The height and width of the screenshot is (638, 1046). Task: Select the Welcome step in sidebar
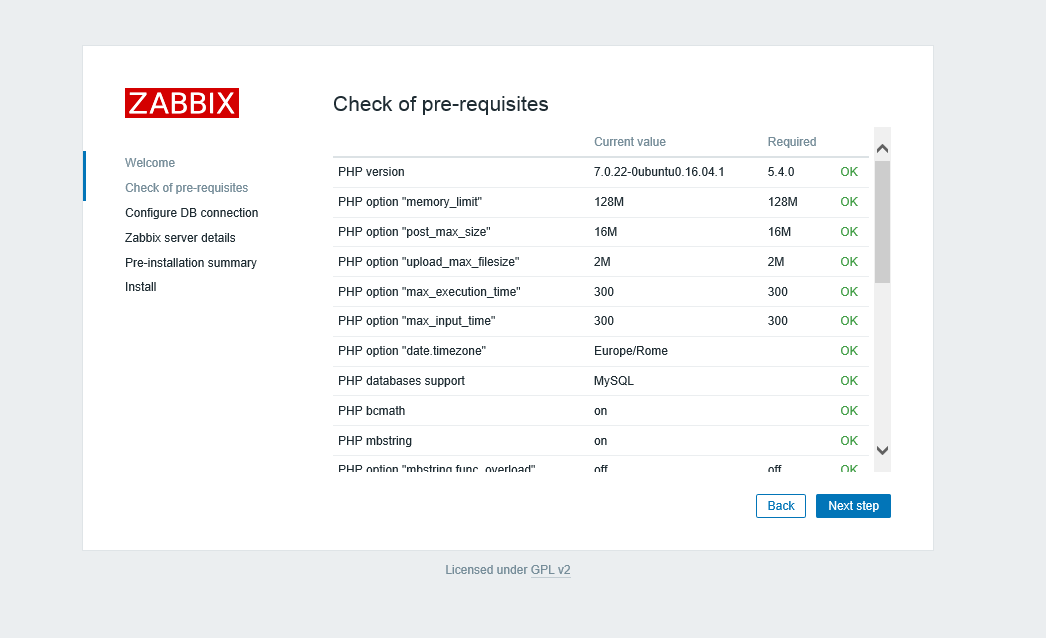150,163
